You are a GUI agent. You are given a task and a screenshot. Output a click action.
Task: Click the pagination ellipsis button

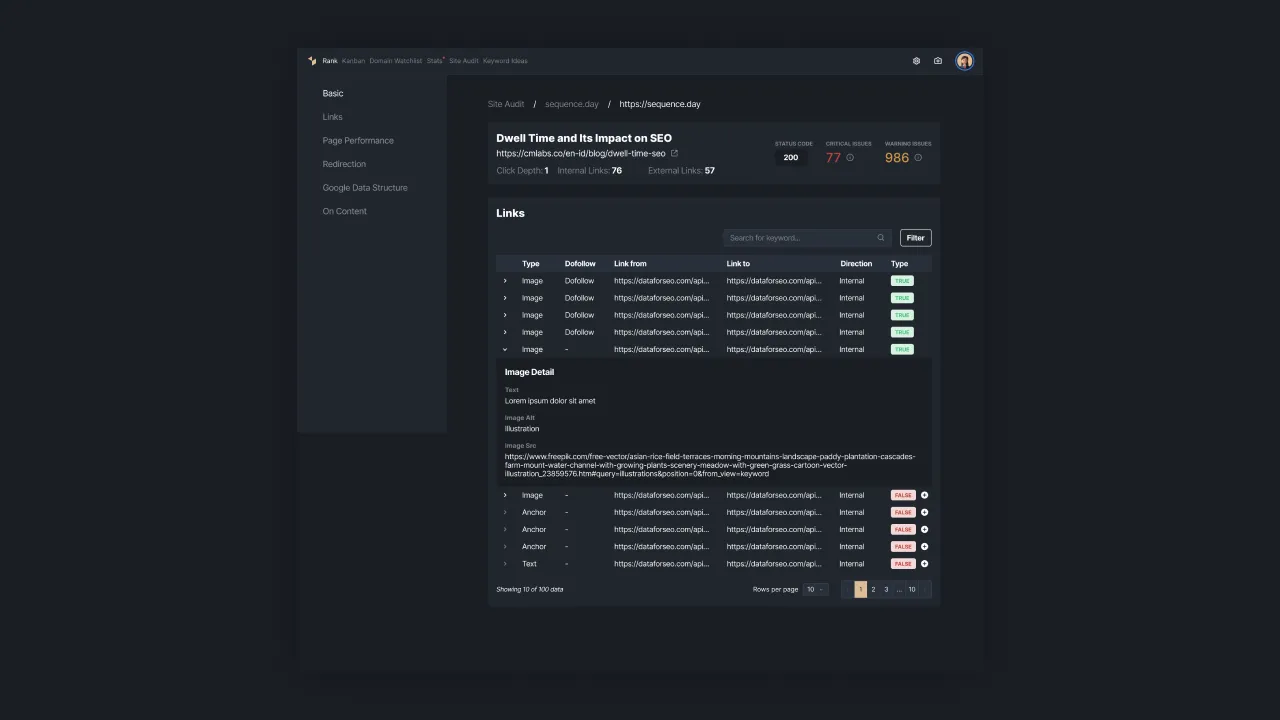pyautogui.click(x=899, y=589)
